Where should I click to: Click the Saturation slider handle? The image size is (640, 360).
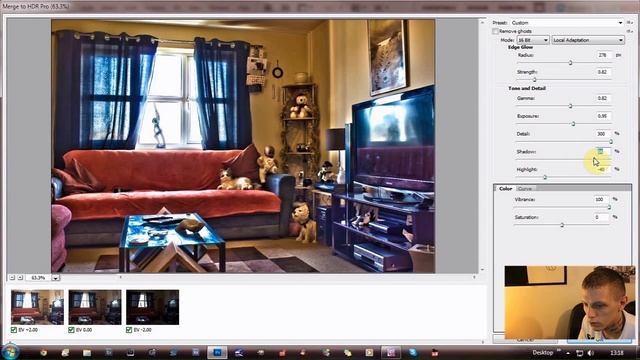pos(562,225)
